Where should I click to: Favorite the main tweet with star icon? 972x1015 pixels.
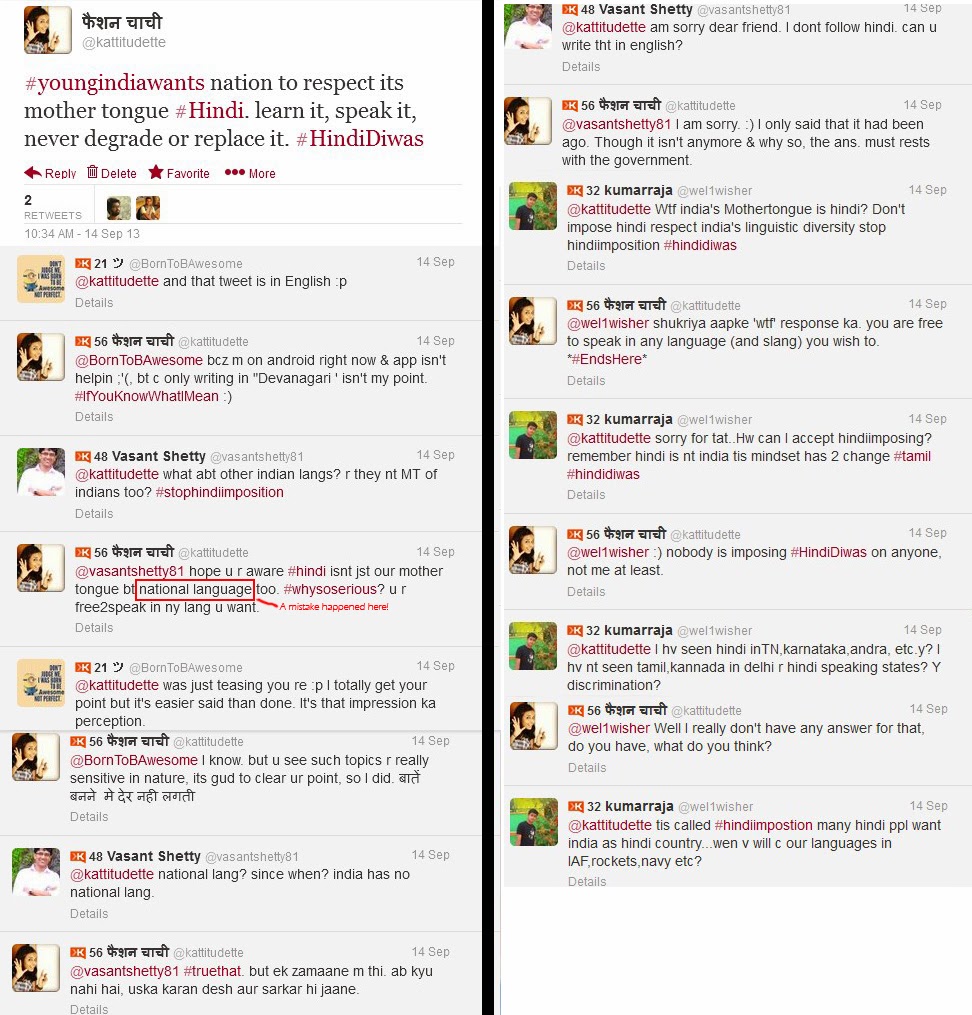(179, 173)
